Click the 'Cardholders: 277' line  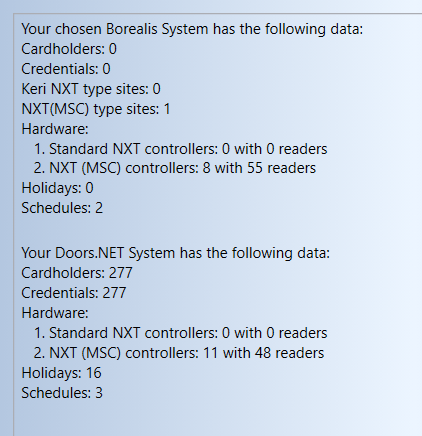click(77, 273)
